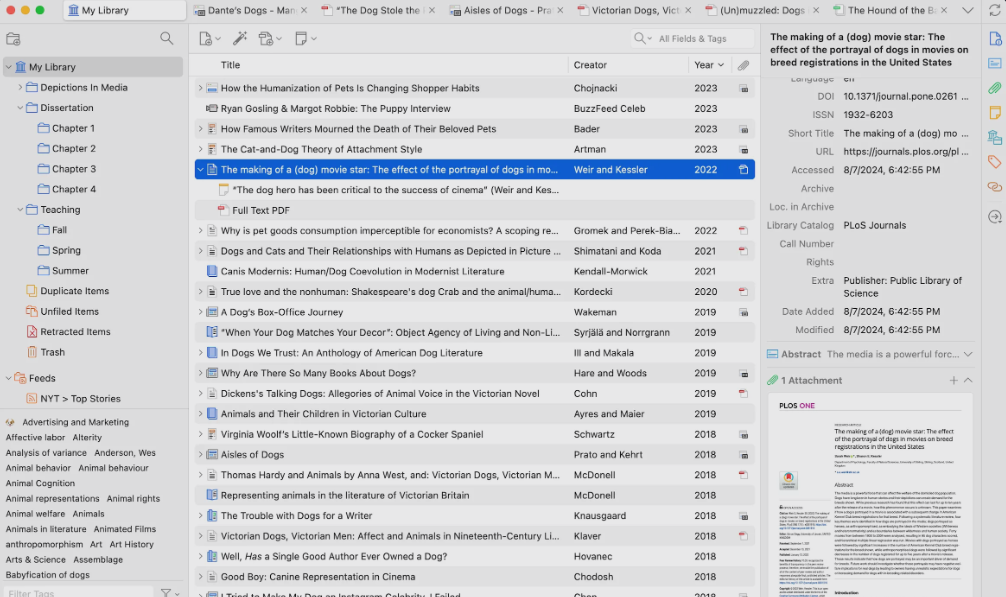Open the collections search magnifier
Image resolution: width=1006 pixels, height=597 pixels.
click(x=166, y=38)
